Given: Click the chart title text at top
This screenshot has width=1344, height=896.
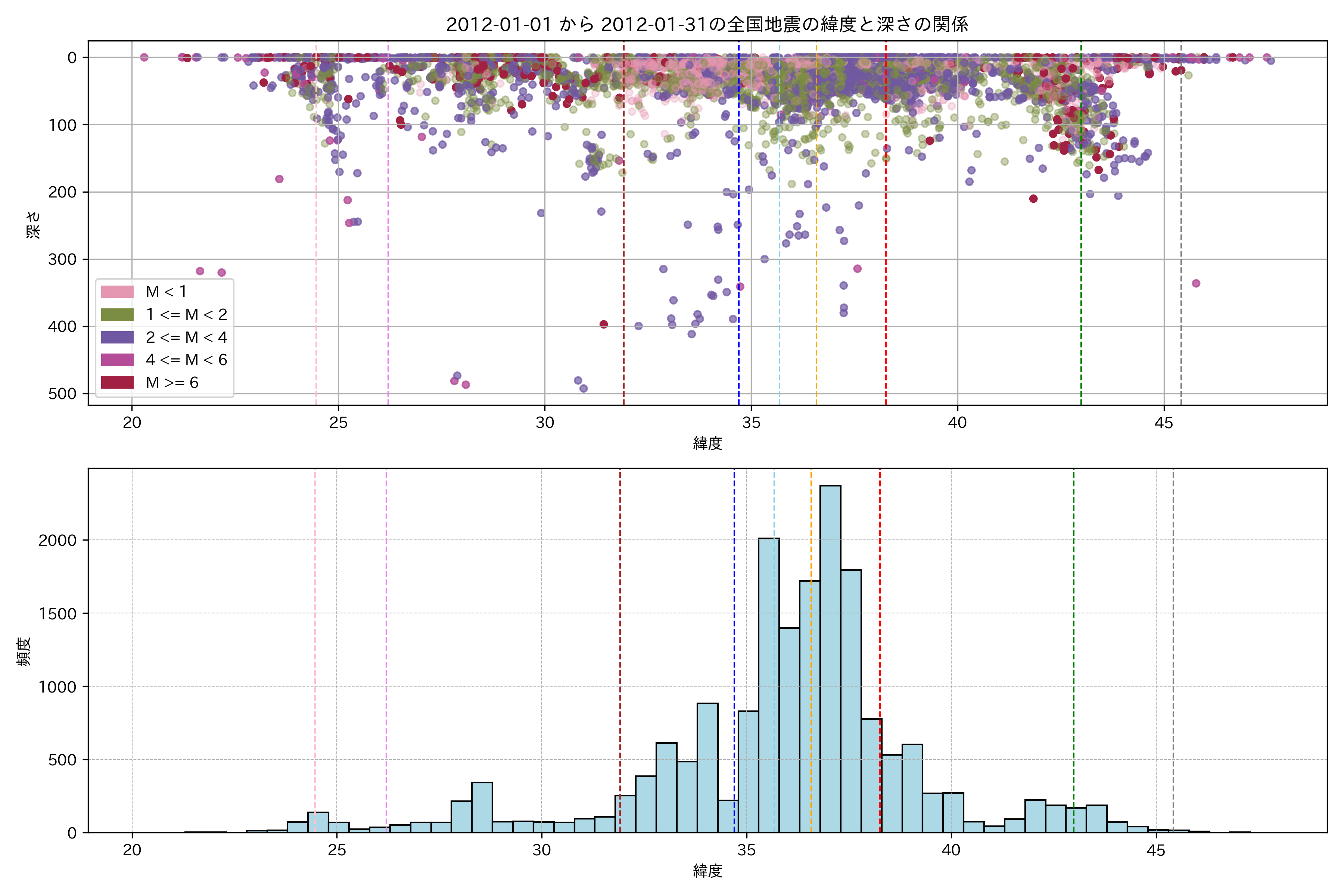Looking at the screenshot, I should [x=707, y=24].
